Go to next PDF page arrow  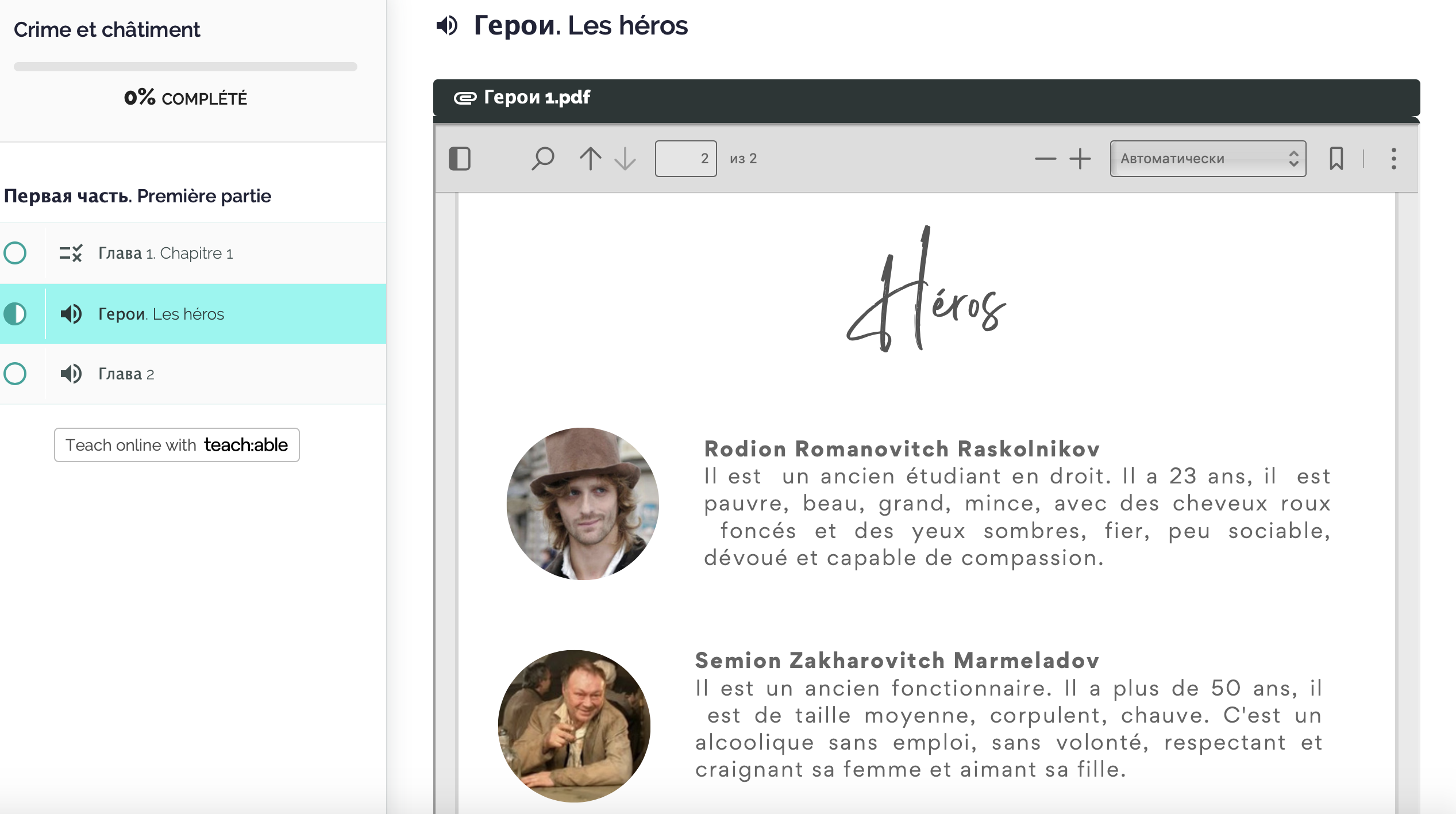(x=625, y=159)
